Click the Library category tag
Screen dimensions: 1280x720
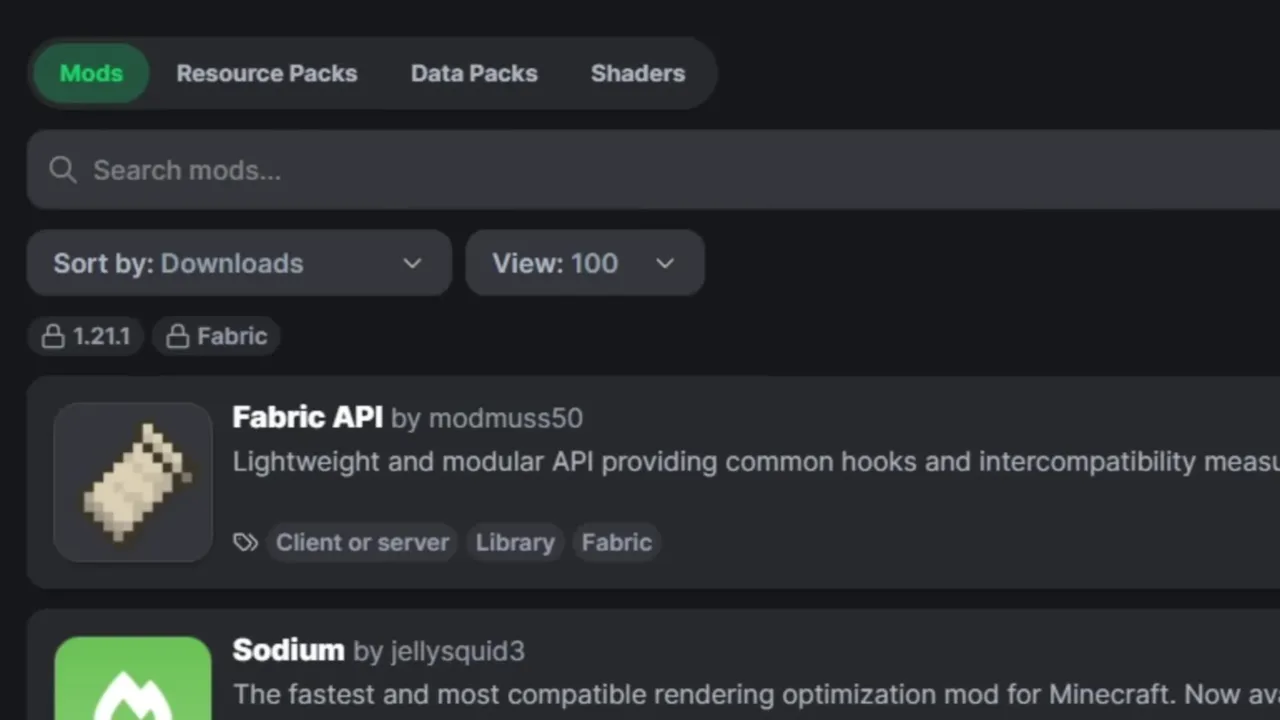click(515, 542)
